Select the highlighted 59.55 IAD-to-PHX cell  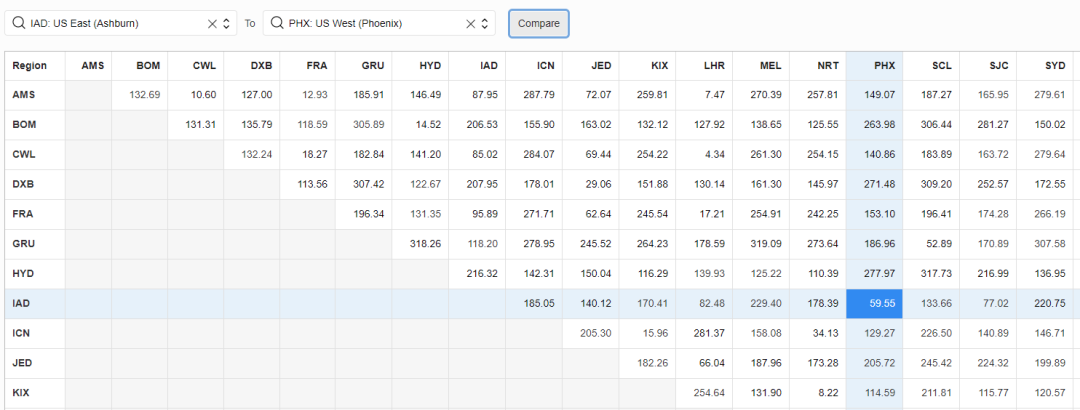(874, 305)
